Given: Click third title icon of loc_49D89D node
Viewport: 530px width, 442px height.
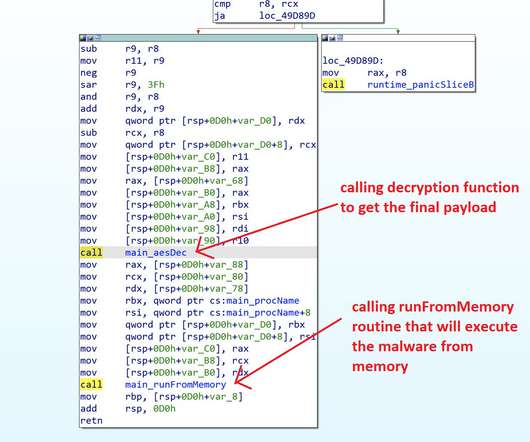Looking at the screenshot, I should coord(340,38).
